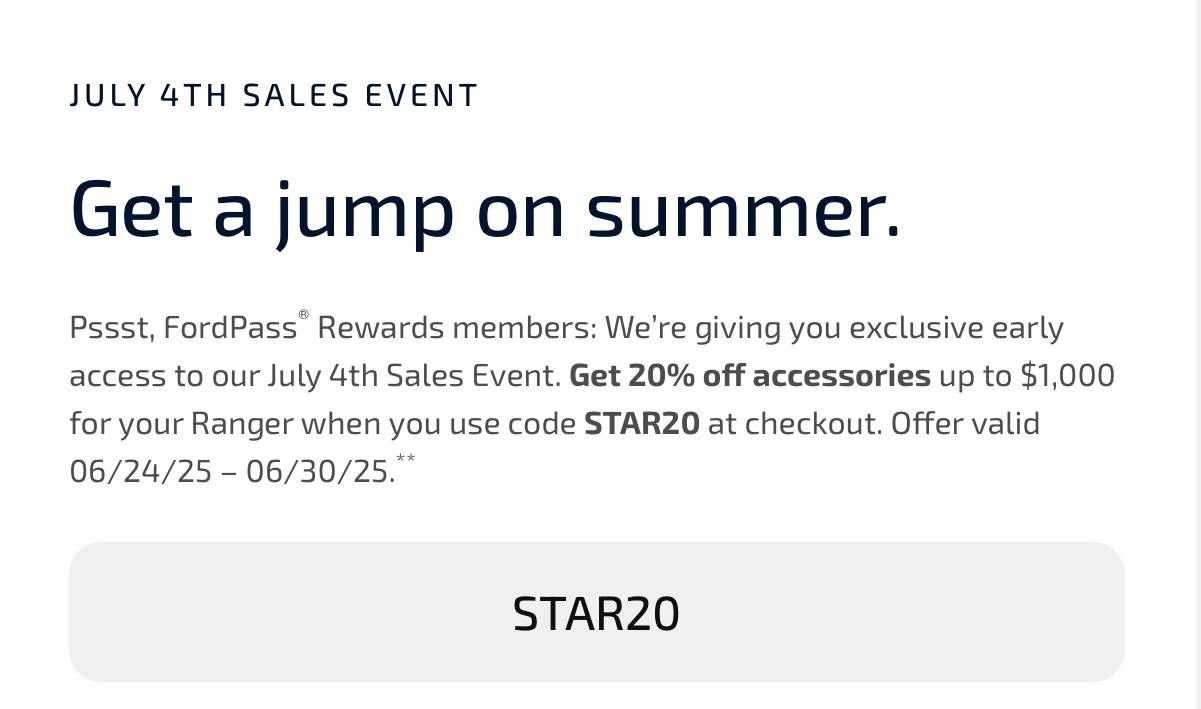Click the bold STAR20 code in paragraph

[x=642, y=423]
